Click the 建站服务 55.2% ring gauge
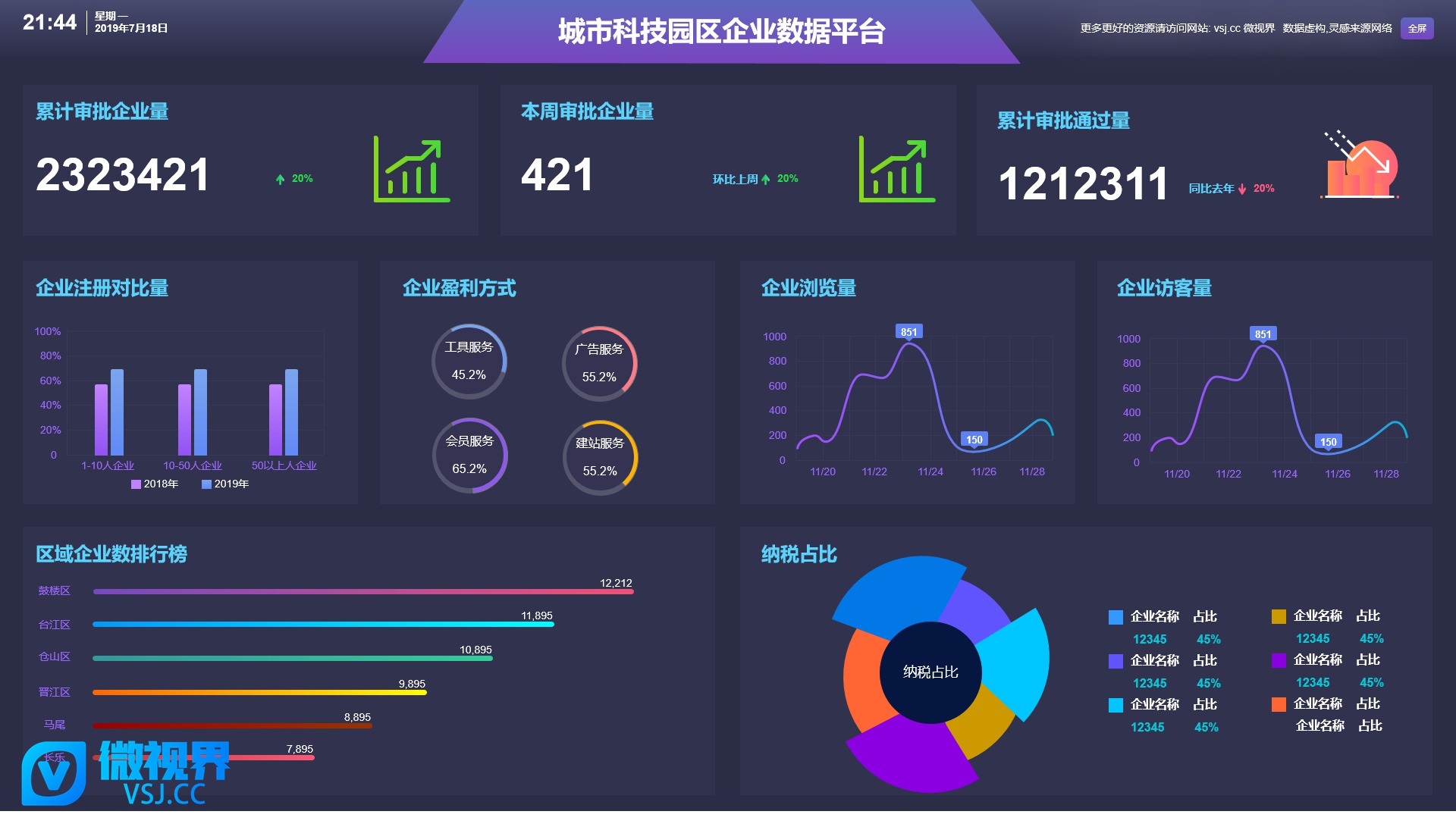1456x827 pixels. pyautogui.click(x=600, y=458)
